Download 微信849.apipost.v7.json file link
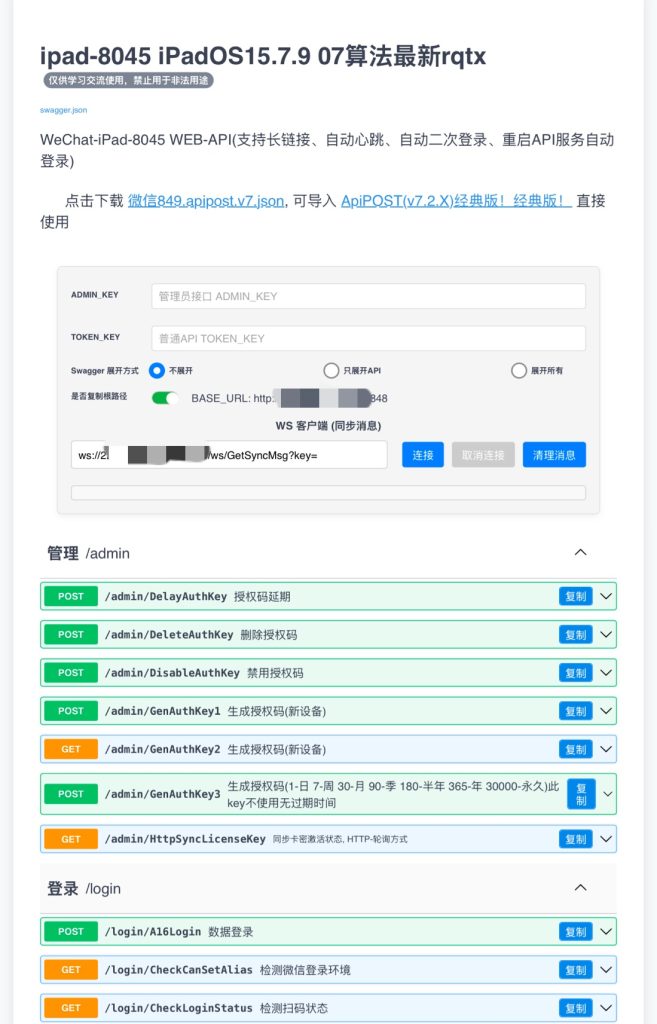Viewport: 657px width, 1024px height. click(206, 200)
